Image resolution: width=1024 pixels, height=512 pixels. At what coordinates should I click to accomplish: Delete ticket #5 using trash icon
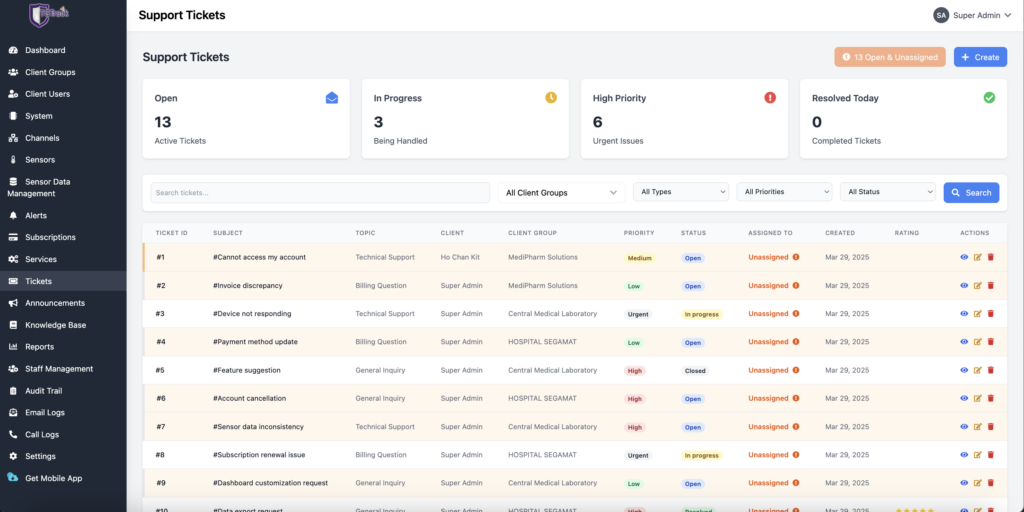pyautogui.click(x=990, y=370)
